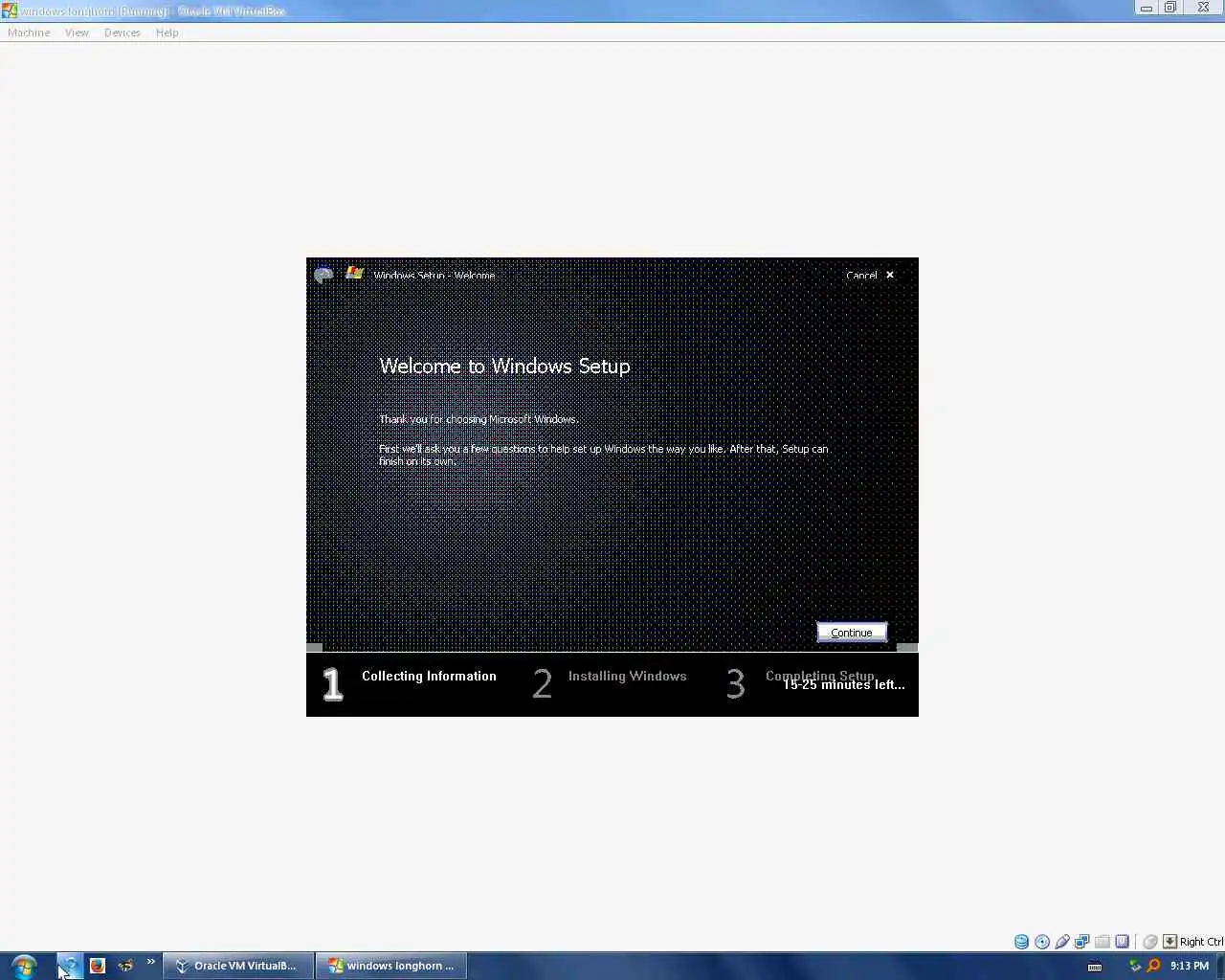
Task: Click the VirtualBox window title bar icon
Action: [x=10, y=11]
